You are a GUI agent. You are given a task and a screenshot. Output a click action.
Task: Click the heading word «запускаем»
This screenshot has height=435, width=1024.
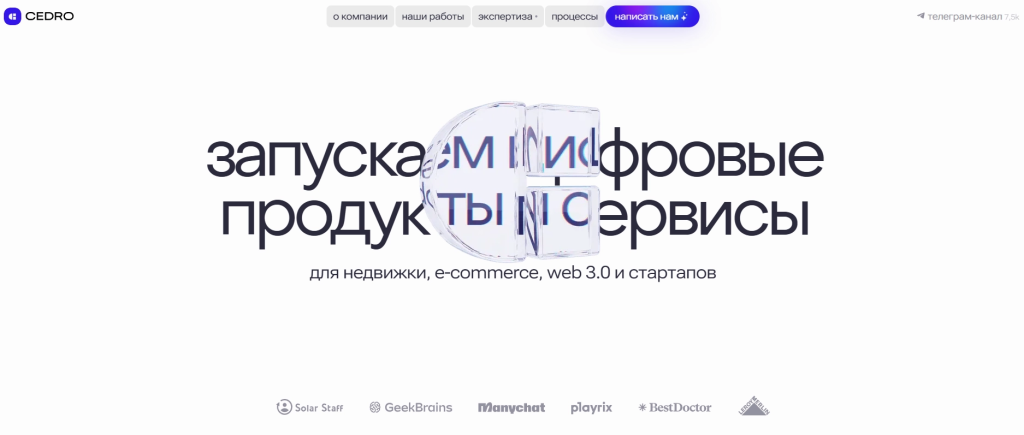[349, 159]
